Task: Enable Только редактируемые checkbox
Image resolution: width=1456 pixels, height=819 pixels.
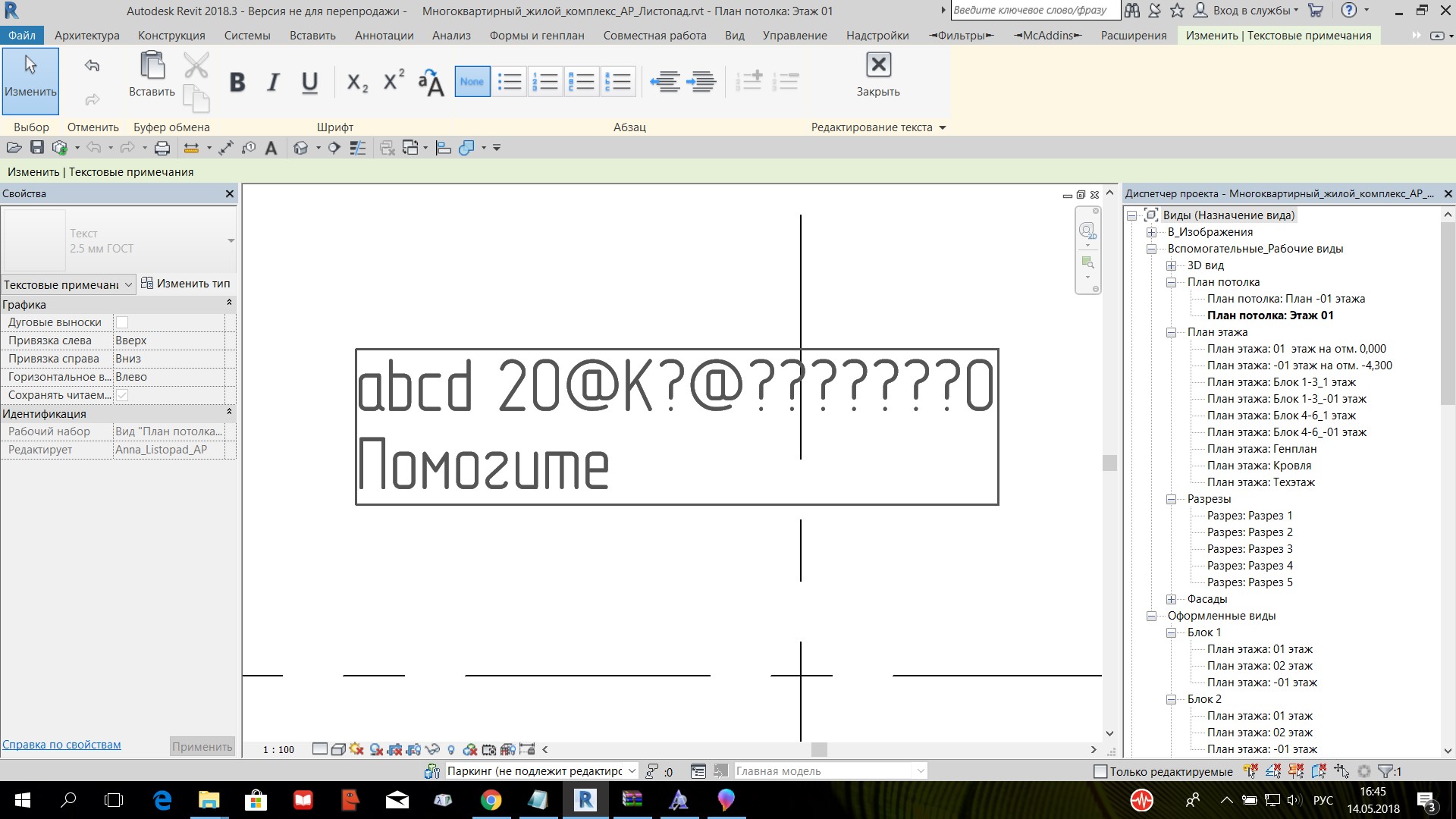Action: click(x=1100, y=771)
